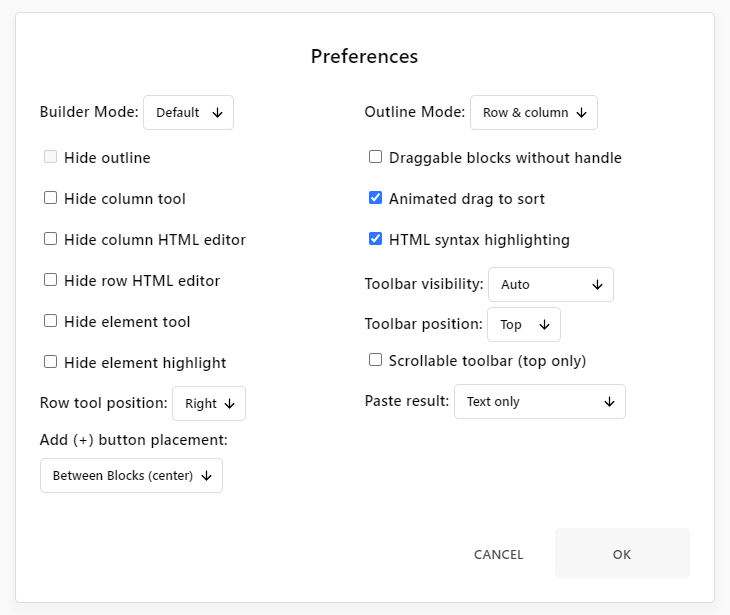Confirm preferences with the OK button
Image resolution: width=730 pixels, height=615 pixels.
click(x=622, y=553)
